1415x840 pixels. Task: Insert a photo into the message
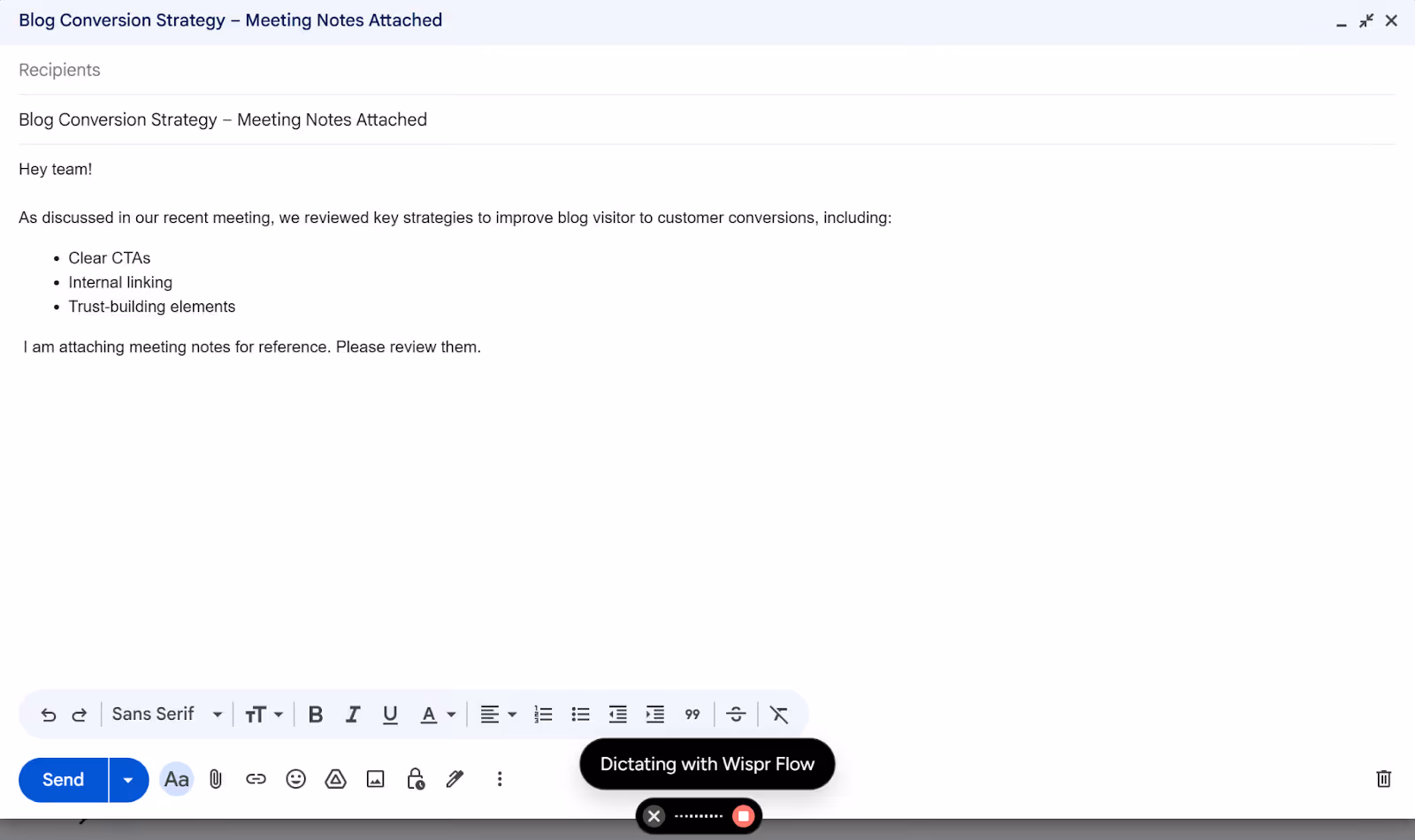pos(375,779)
